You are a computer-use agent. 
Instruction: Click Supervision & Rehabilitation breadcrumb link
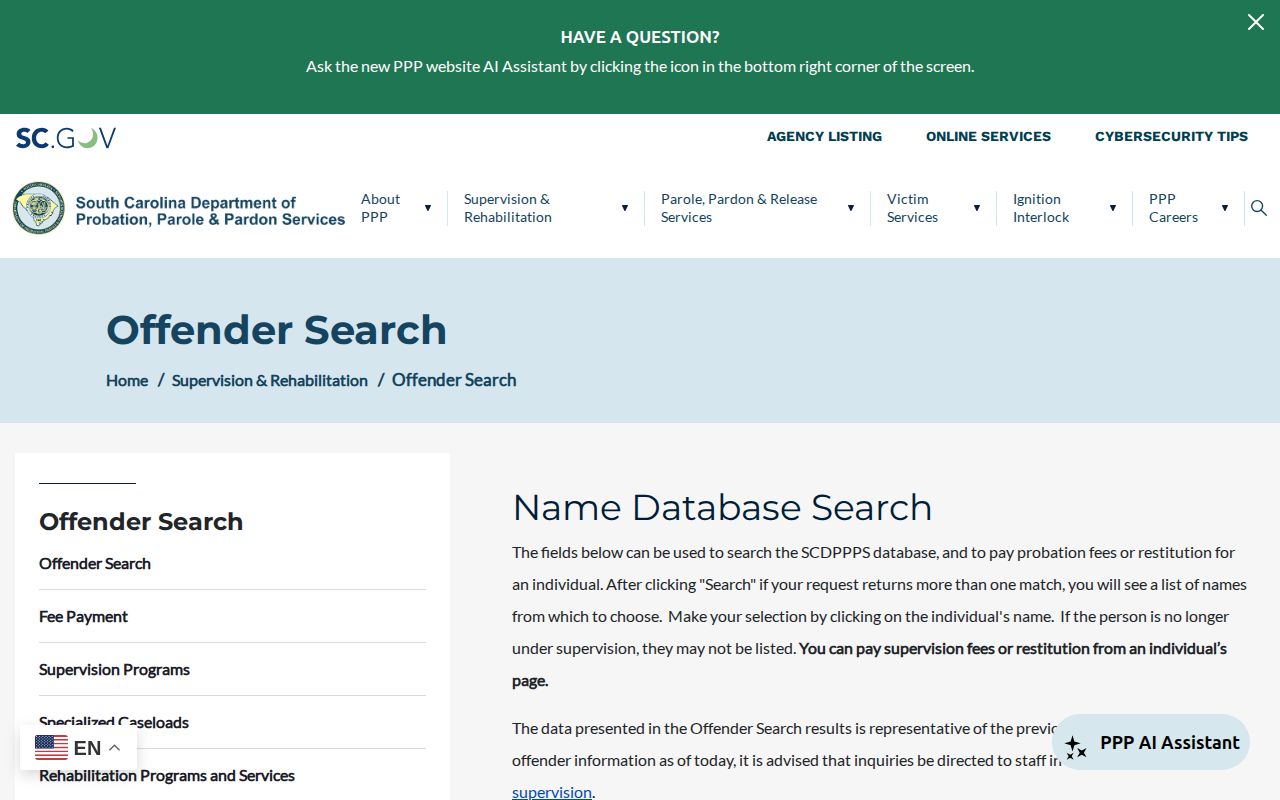270,380
